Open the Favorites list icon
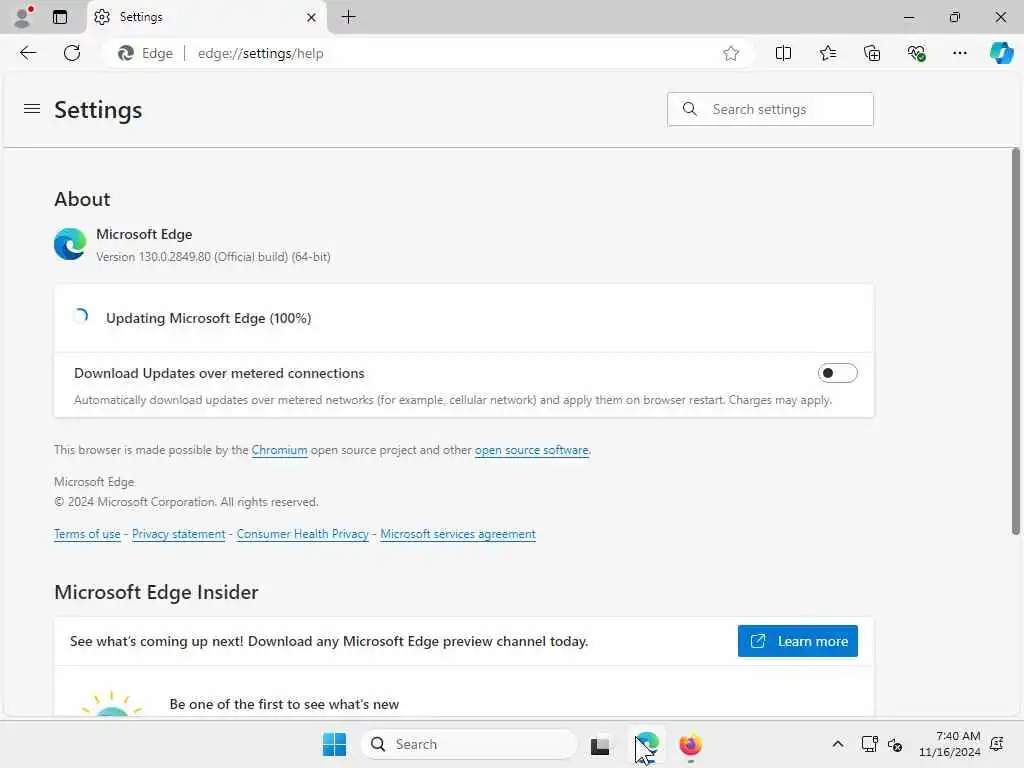The image size is (1024, 768). pyautogui.click(x=827, y=54)
